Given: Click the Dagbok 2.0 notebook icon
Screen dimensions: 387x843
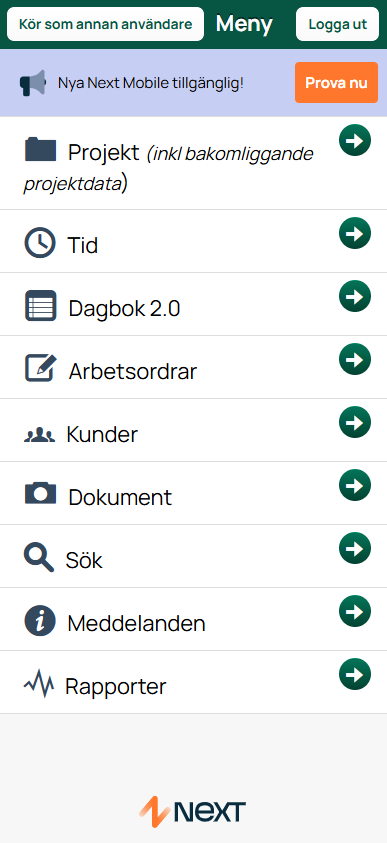Looking at the screenshot, I should tap(40, 305).
